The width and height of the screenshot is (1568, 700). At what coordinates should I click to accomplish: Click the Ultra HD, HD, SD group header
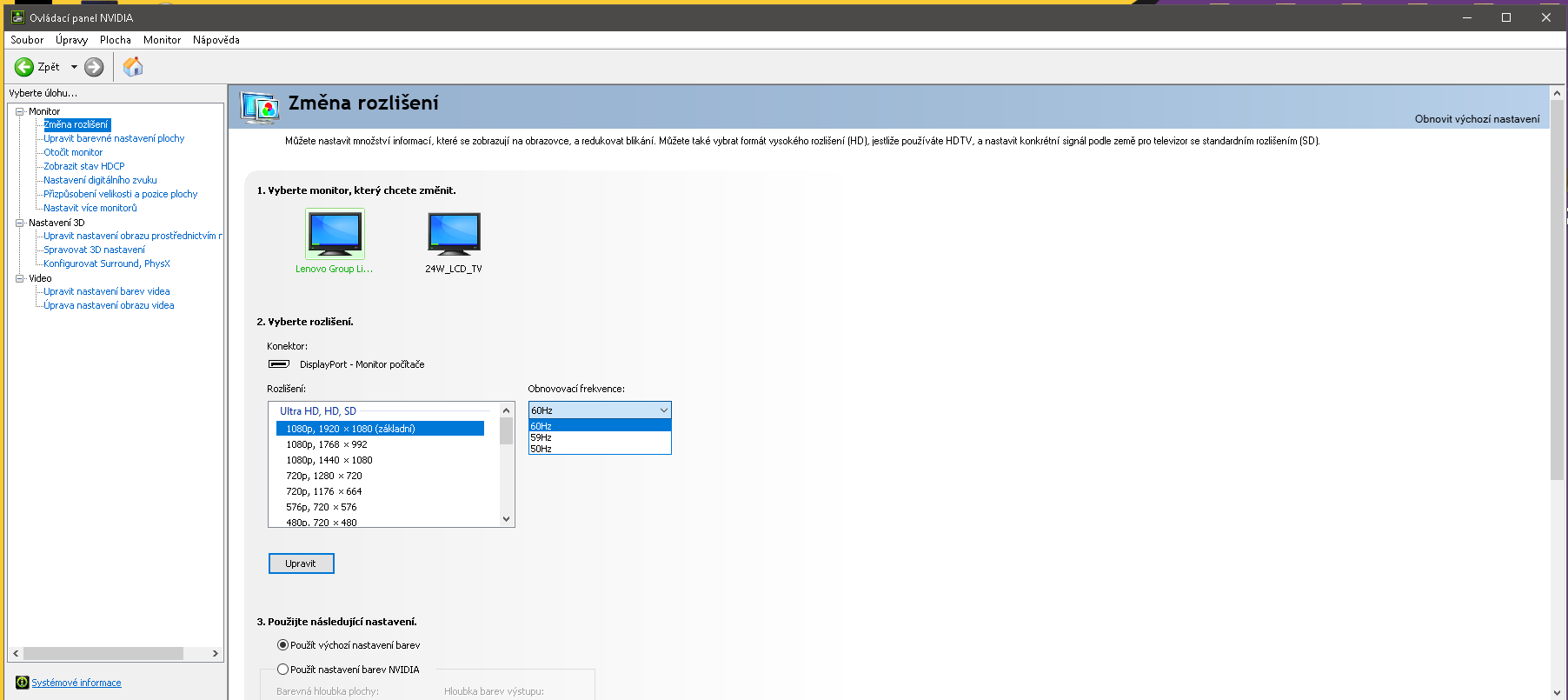click(318, 411)
